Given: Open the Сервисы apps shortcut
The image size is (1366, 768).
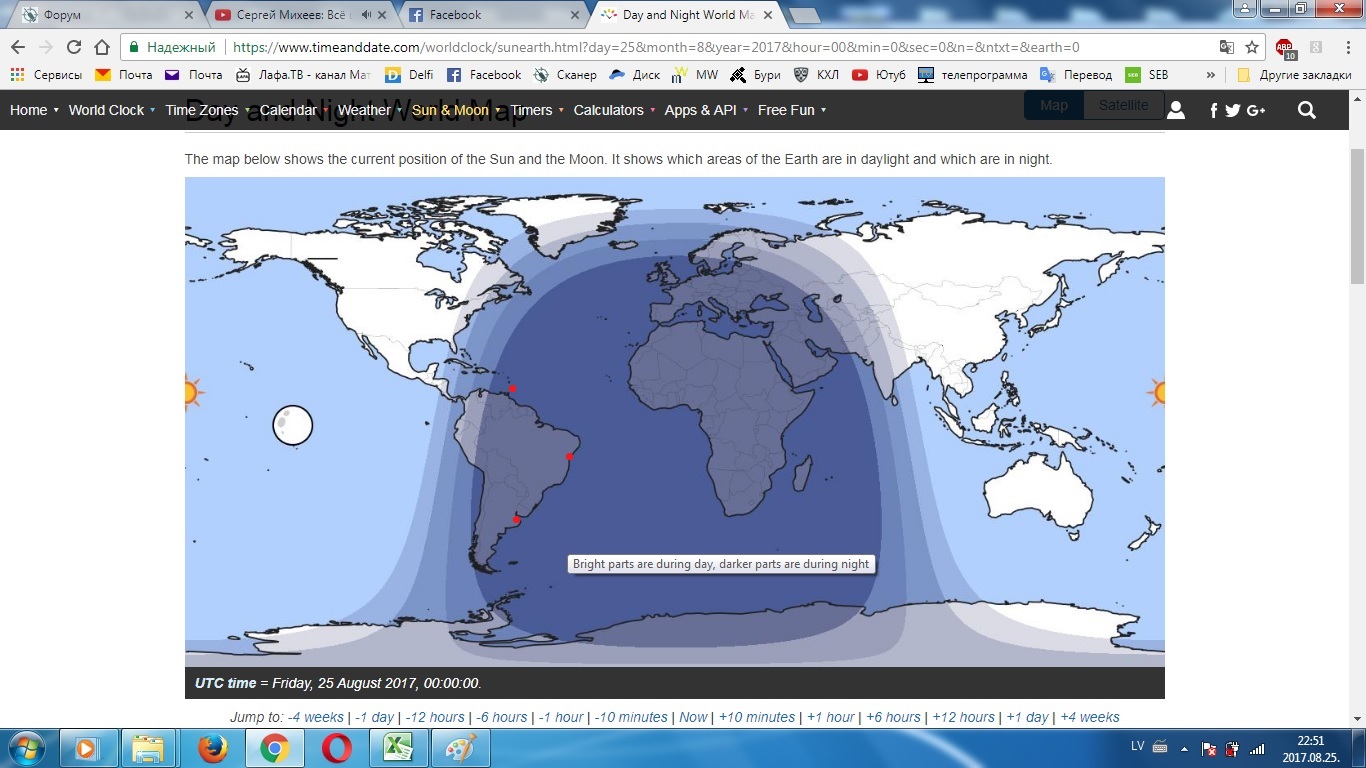Looking at the screenshot, I should (x=46, y=75).
